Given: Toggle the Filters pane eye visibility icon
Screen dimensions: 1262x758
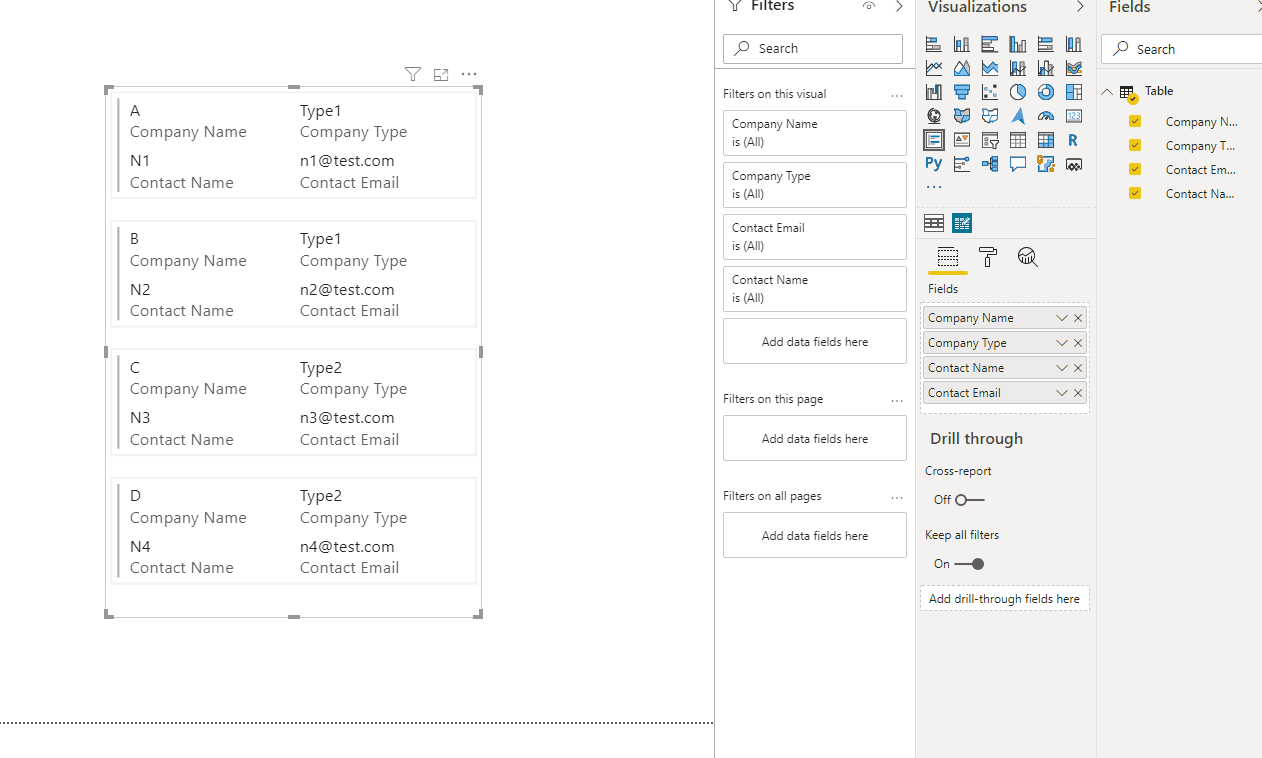Looking at the screenshot, I should [869, 6].
